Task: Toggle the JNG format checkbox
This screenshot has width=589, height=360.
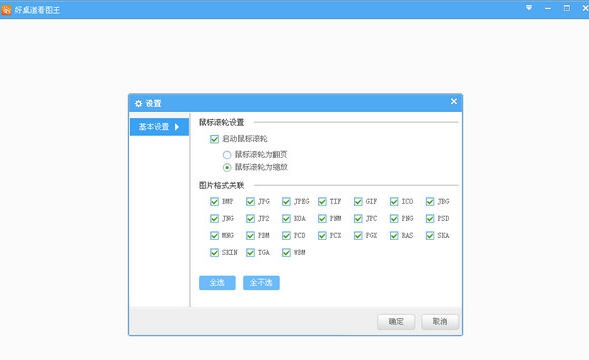Action: point(214,219)
